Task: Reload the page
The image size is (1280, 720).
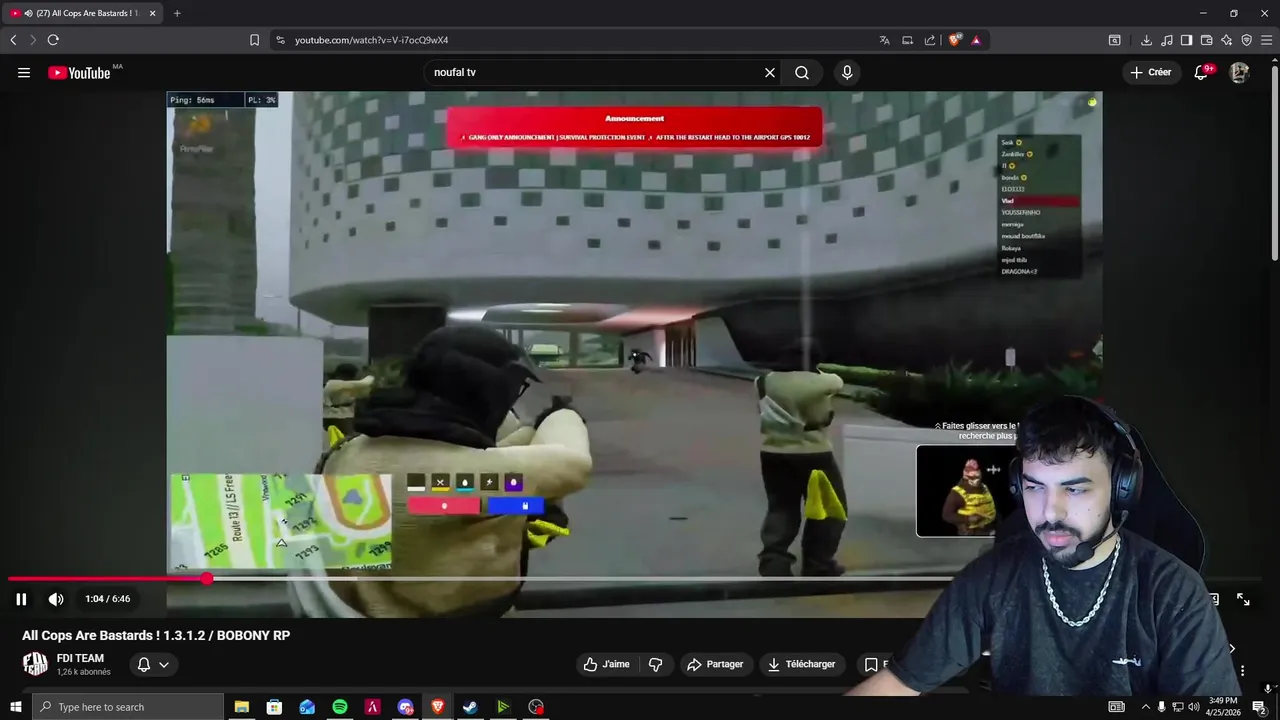Action: 53,40
